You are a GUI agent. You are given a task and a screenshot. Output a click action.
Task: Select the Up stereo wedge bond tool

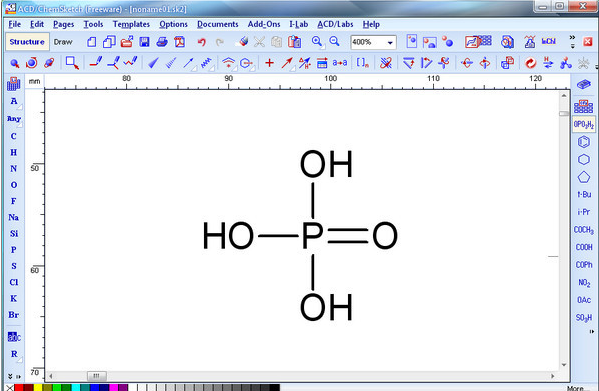[153, 63]
